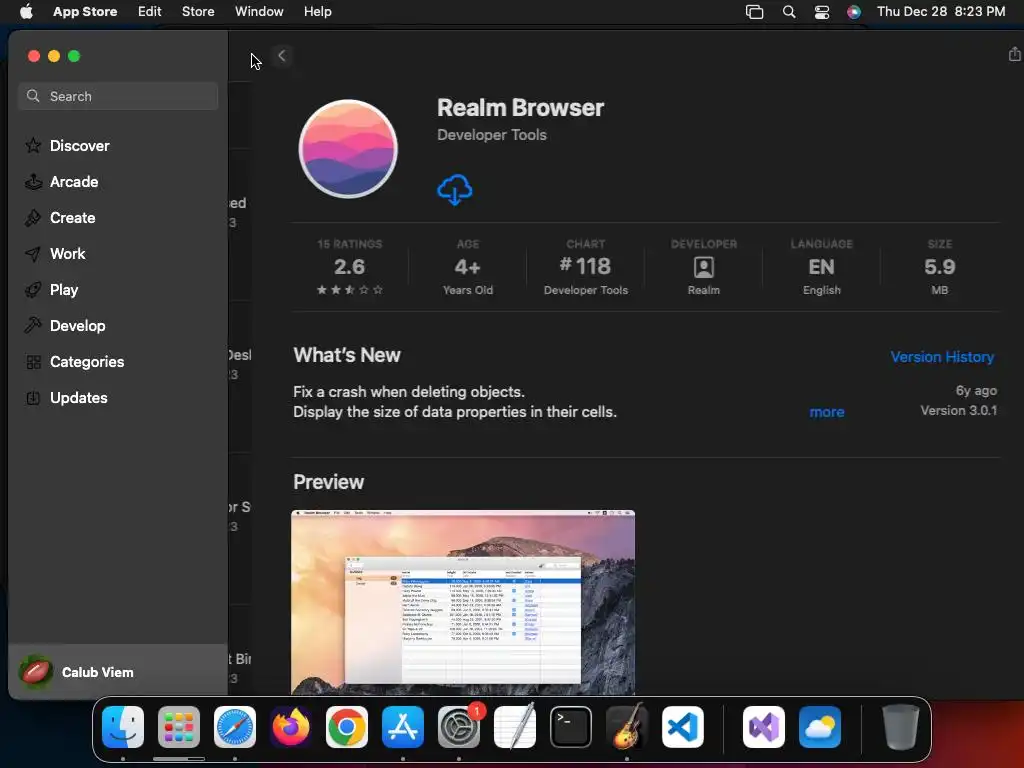Open Arcade section in sidebar
Screen dimensions: 1024x768
(74, 182)
